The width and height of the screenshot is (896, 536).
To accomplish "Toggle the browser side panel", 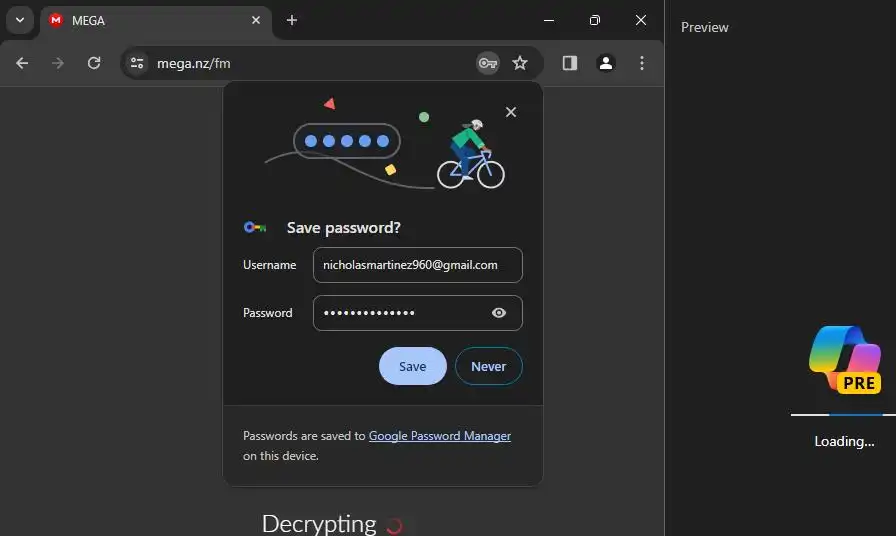I will [x=570, y=63].
